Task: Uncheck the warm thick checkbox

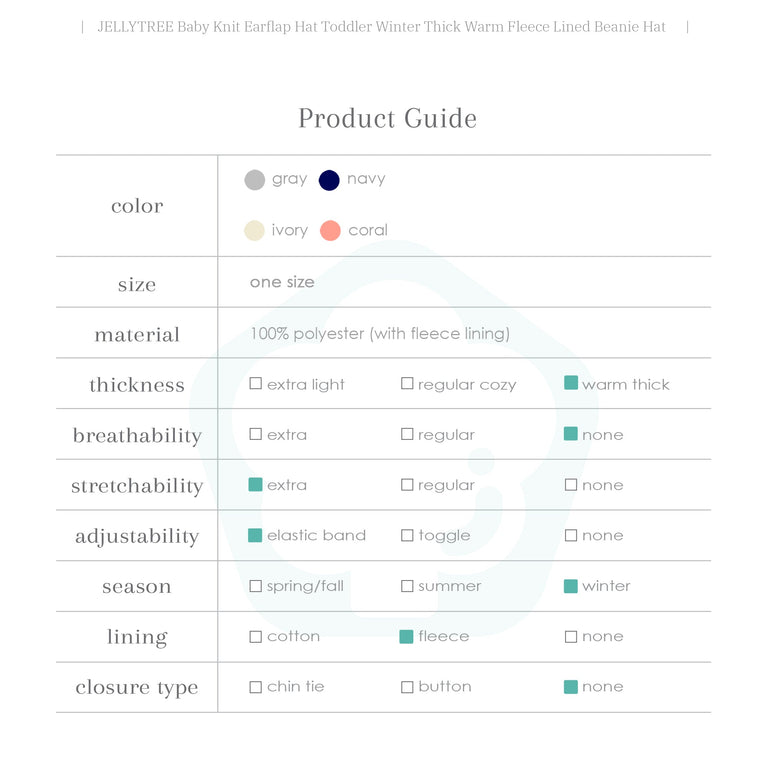Action: (571, 383)
